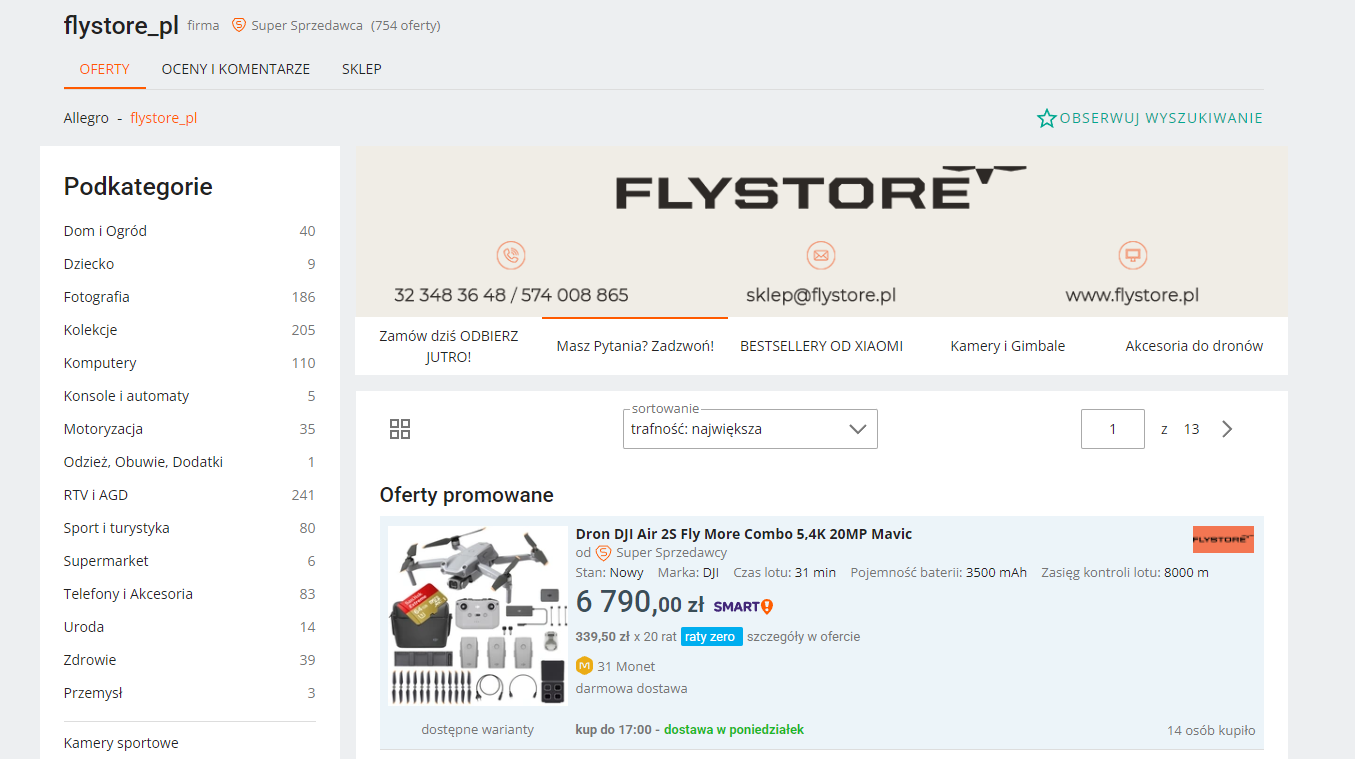Click the monitor icon above www.flystore.pl

click(x=1132, y=255)
